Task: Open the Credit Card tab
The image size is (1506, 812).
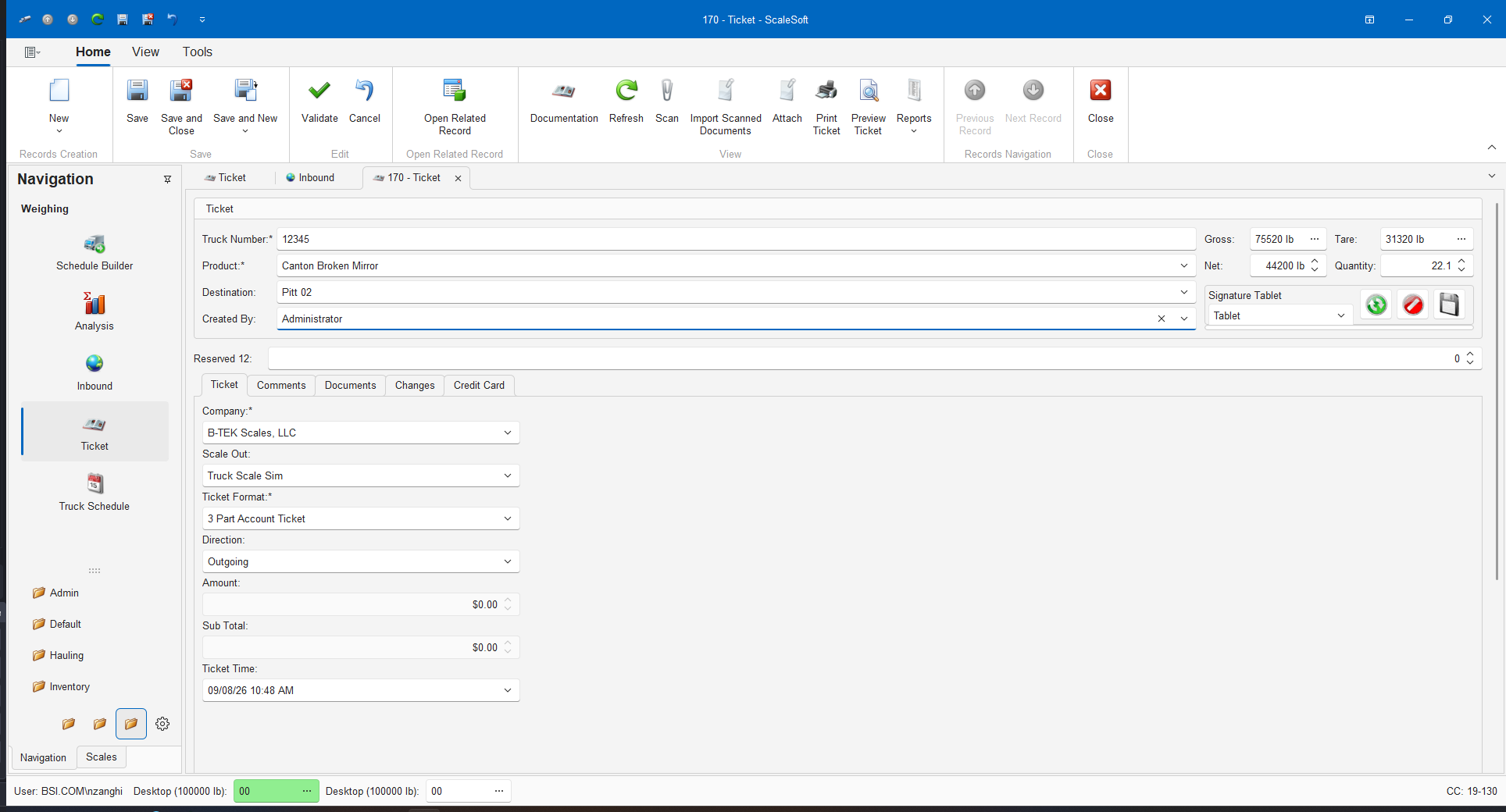Action: [x=479, y=386]
